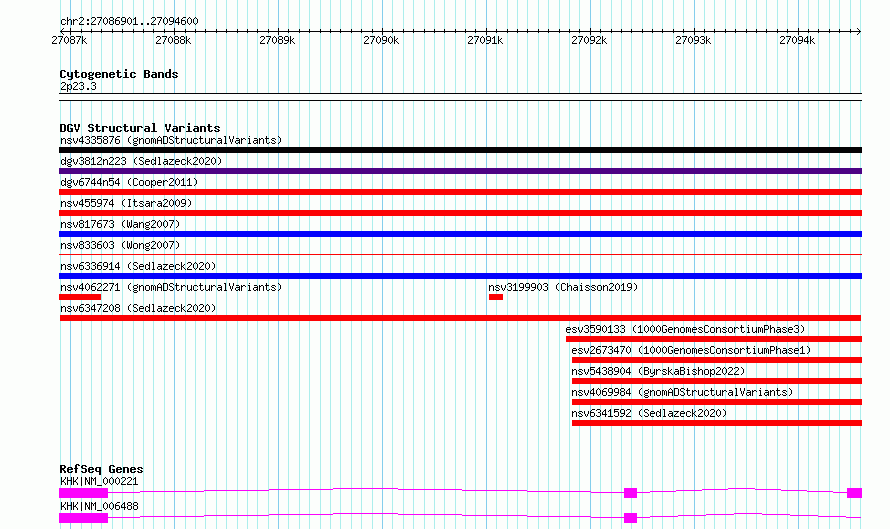The width and height of the screenshot is (890, 529).
Task: Select the first exon of KHK|NM_000221
Action: point(83,493)
